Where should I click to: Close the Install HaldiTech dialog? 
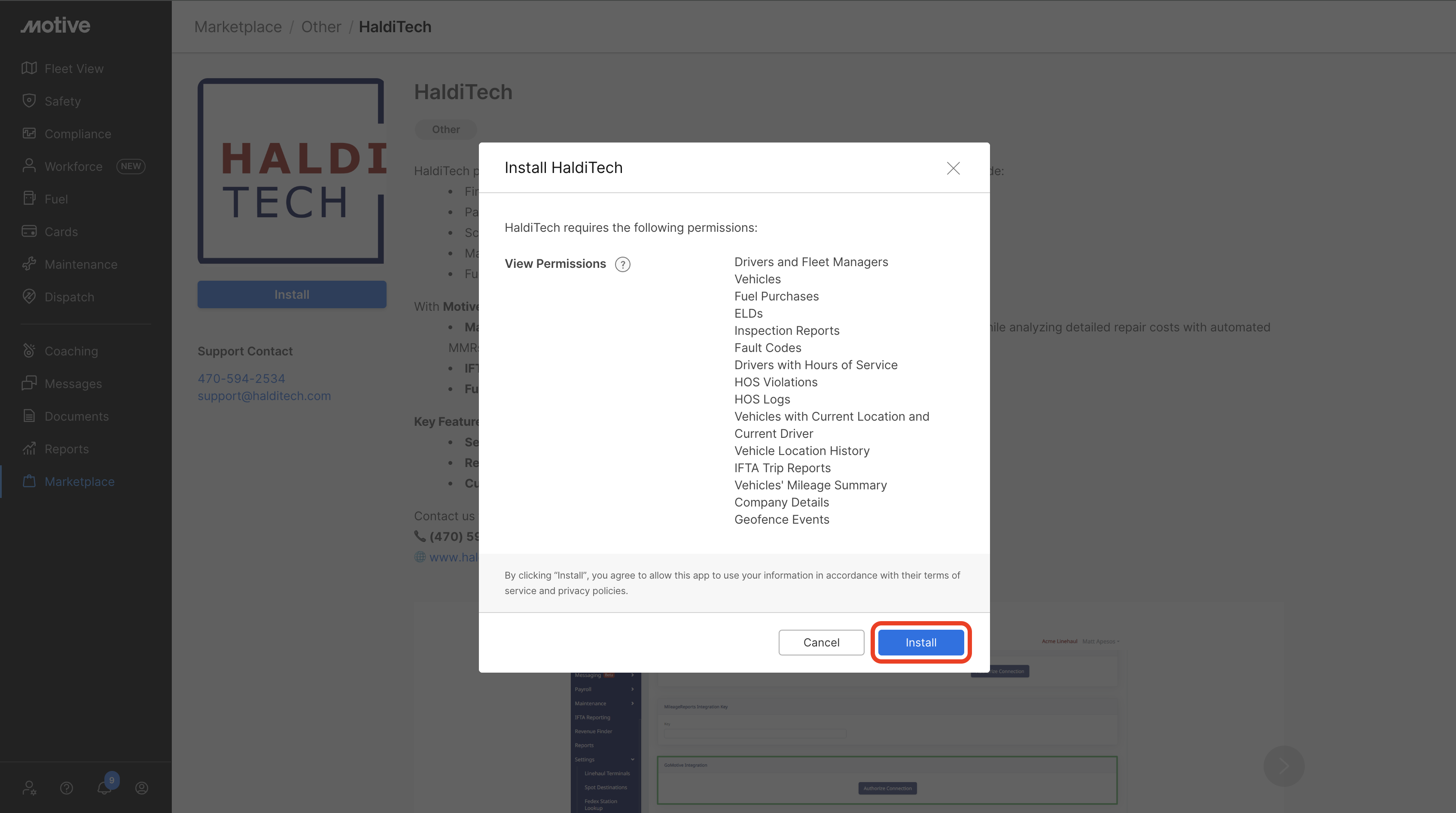(953, 168)
